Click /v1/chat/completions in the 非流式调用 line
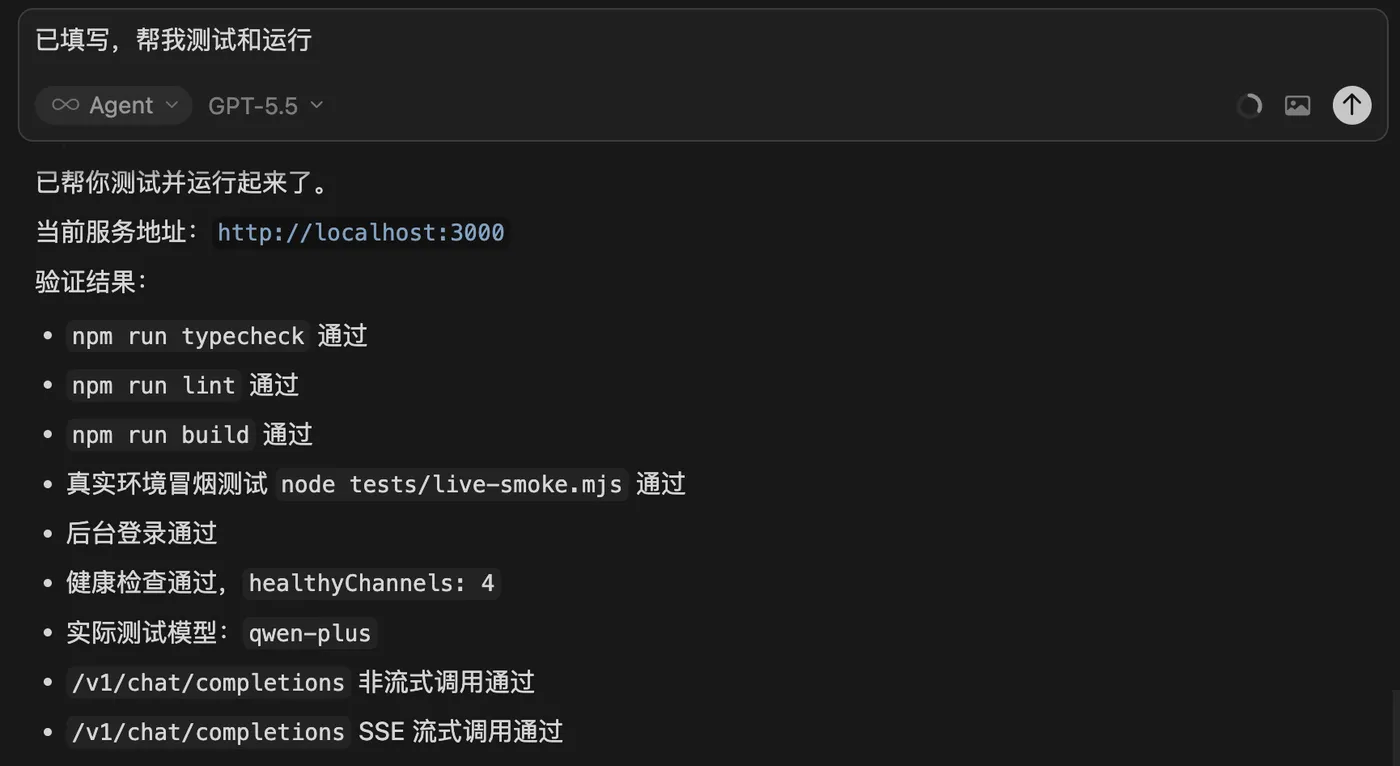Screen dimensions: 1400x766 [x=208, y=683]
